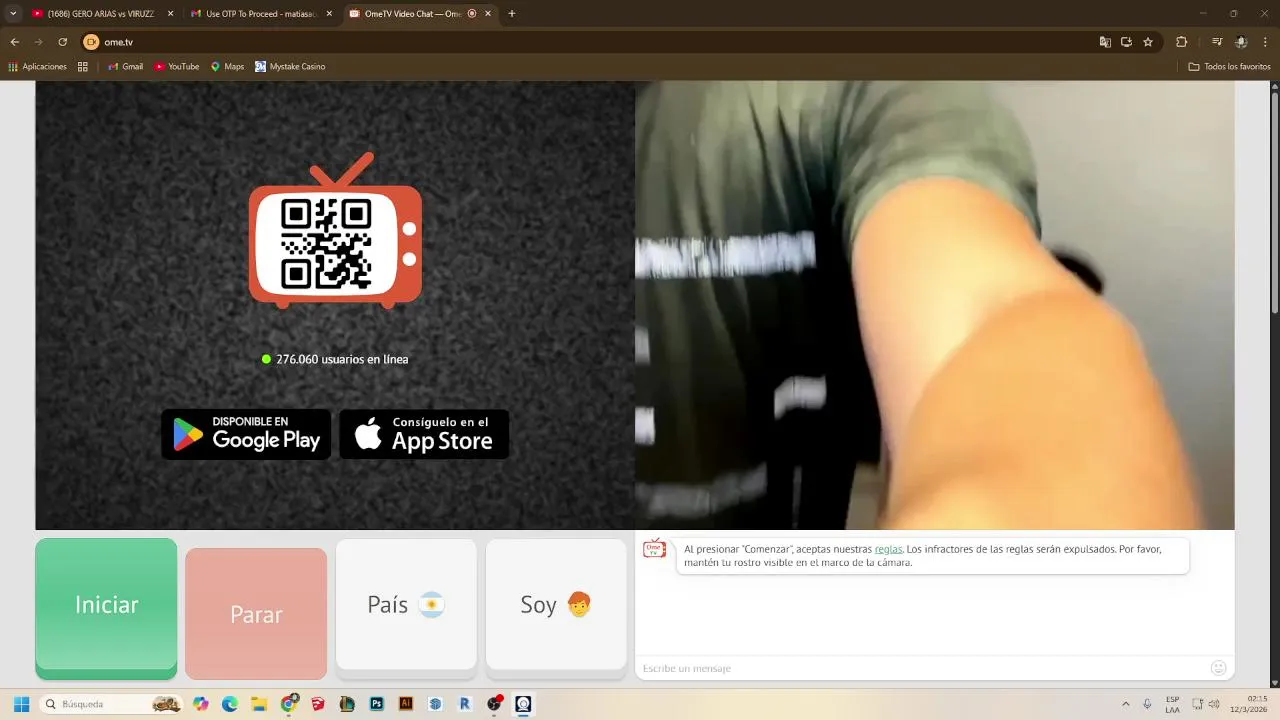Open the tab search dropdown arrow
Viewport: 1280px width, 720px height.
click(x=13, y=14)
